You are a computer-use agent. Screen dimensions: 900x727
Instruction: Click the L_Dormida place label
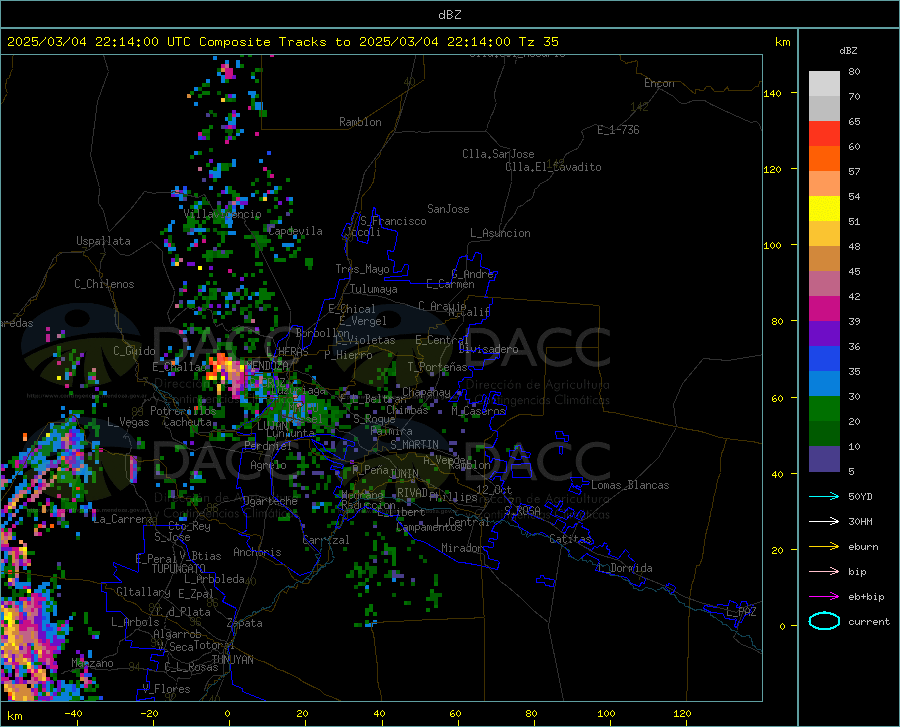[x=625, y=568]
